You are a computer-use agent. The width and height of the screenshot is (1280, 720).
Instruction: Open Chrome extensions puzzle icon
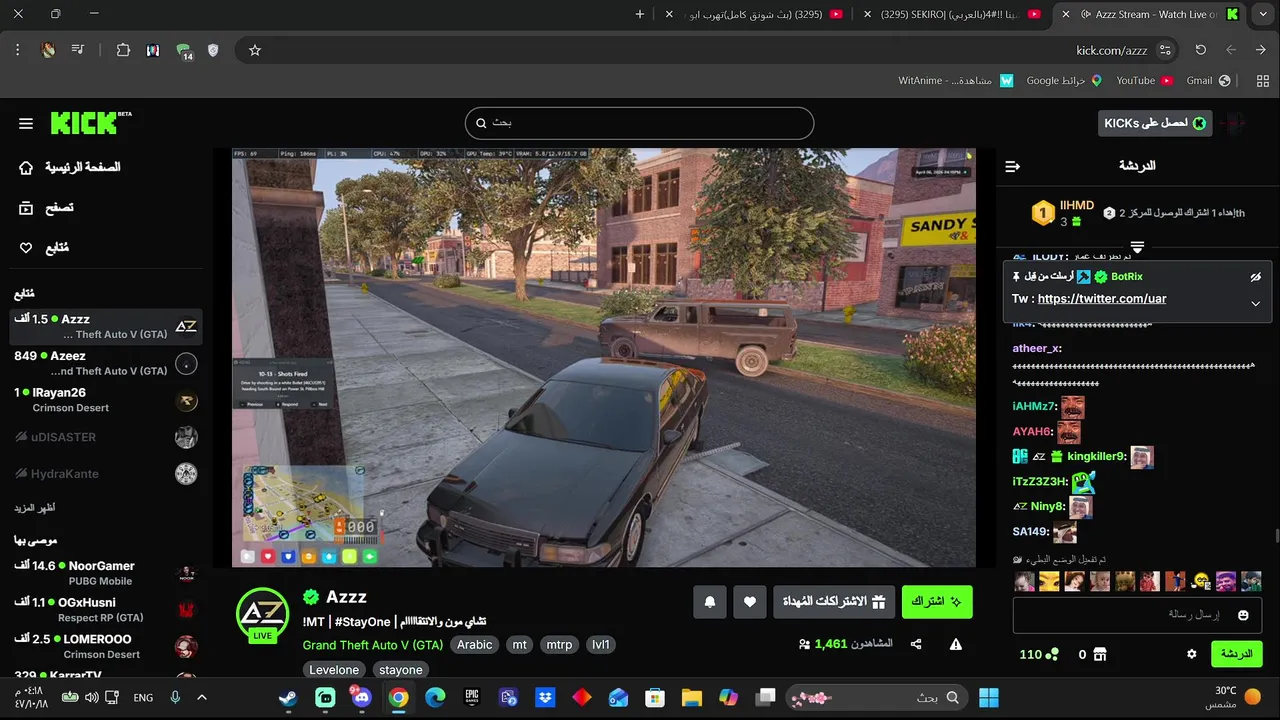click(x=123, y=50)
